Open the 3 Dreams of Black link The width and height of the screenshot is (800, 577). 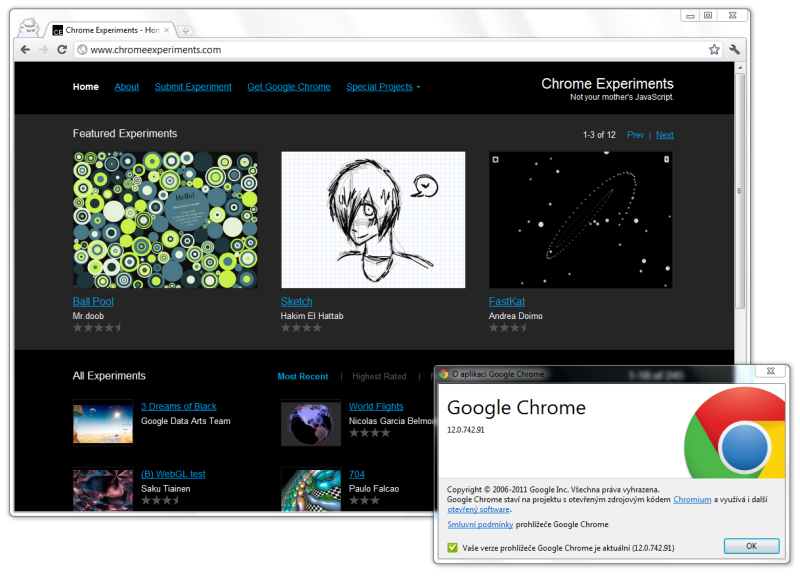[x=179, y=407]
